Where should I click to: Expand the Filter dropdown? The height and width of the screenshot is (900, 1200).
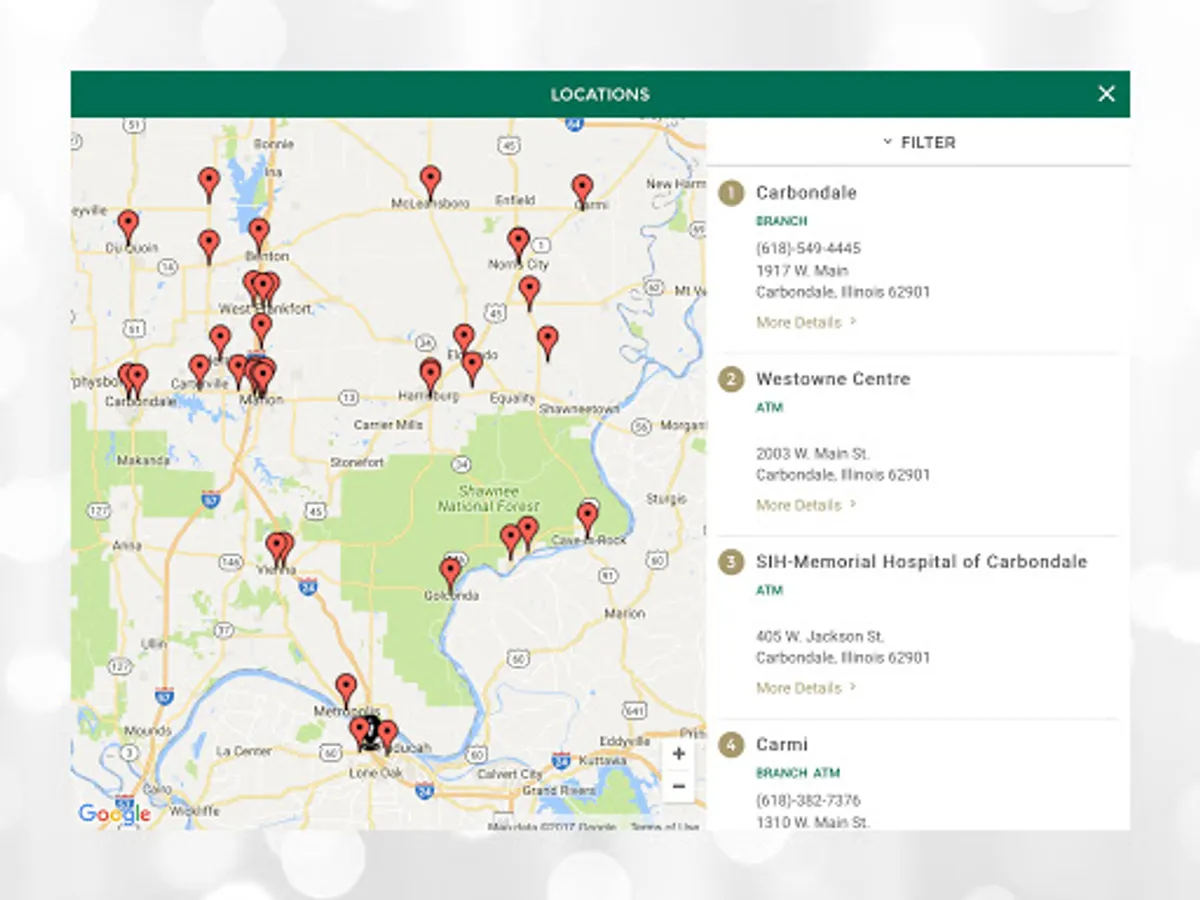coord(919,142)
